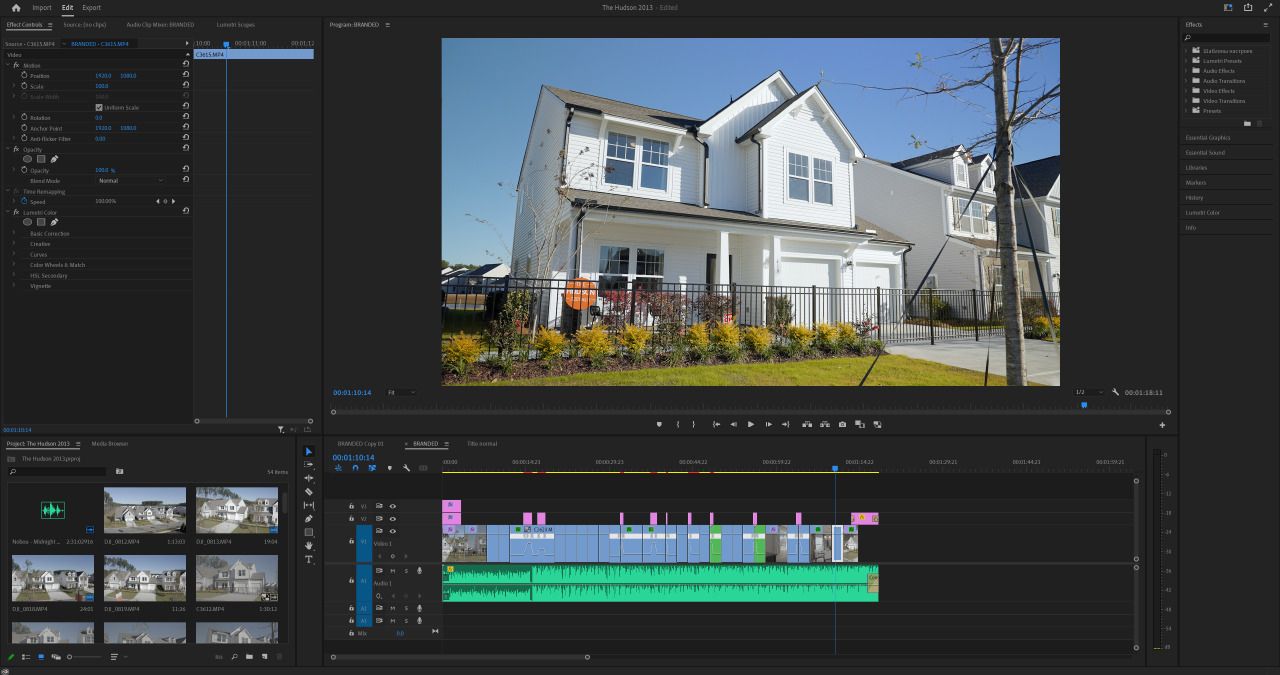This screenshot has height=675, width=1280.
Task: Switch to the BRANDED Copy 01 sequence tab
Action: [363, 443]
